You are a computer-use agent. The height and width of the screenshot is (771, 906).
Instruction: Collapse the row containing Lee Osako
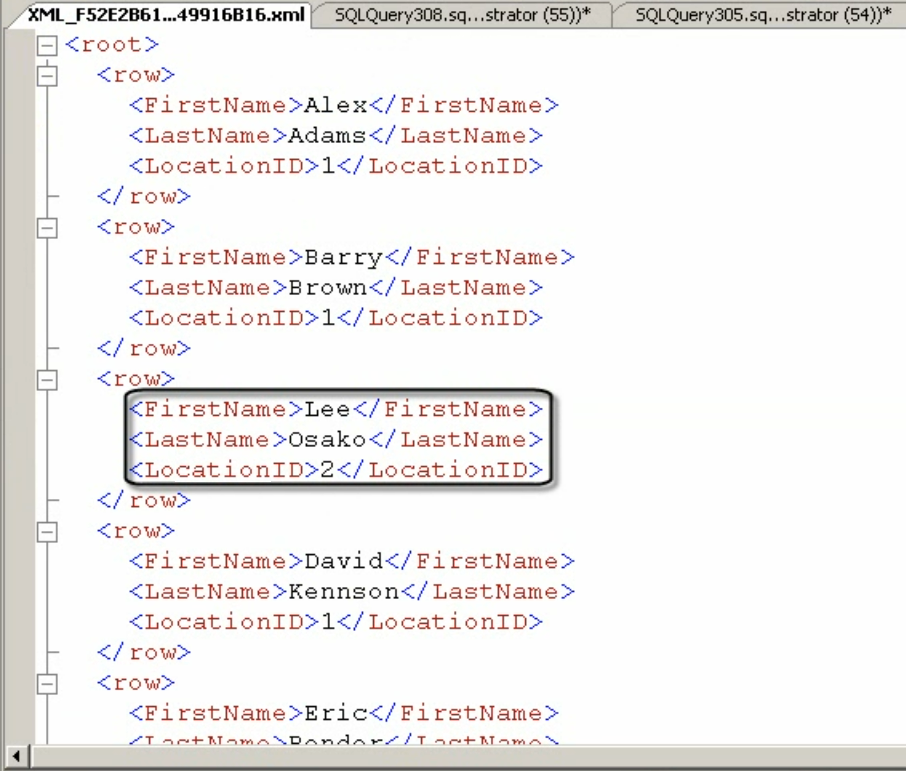(47, 380)
